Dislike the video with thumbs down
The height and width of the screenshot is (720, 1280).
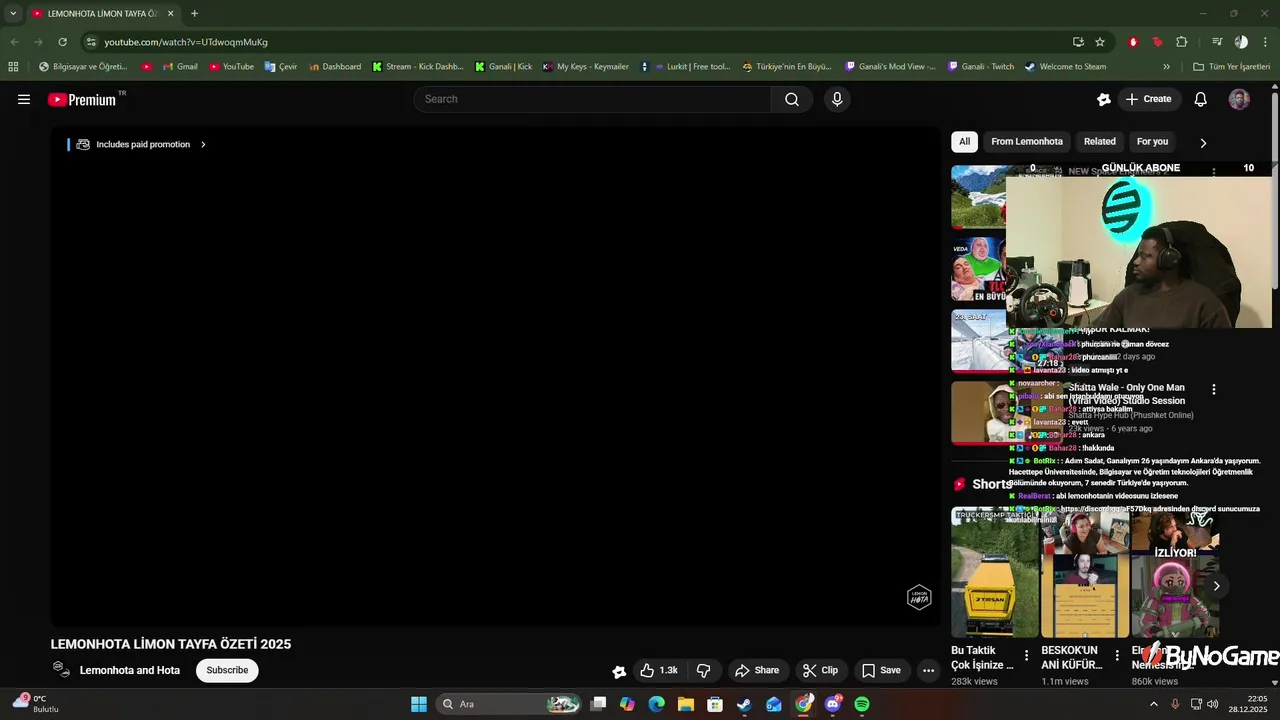(703, 670)
